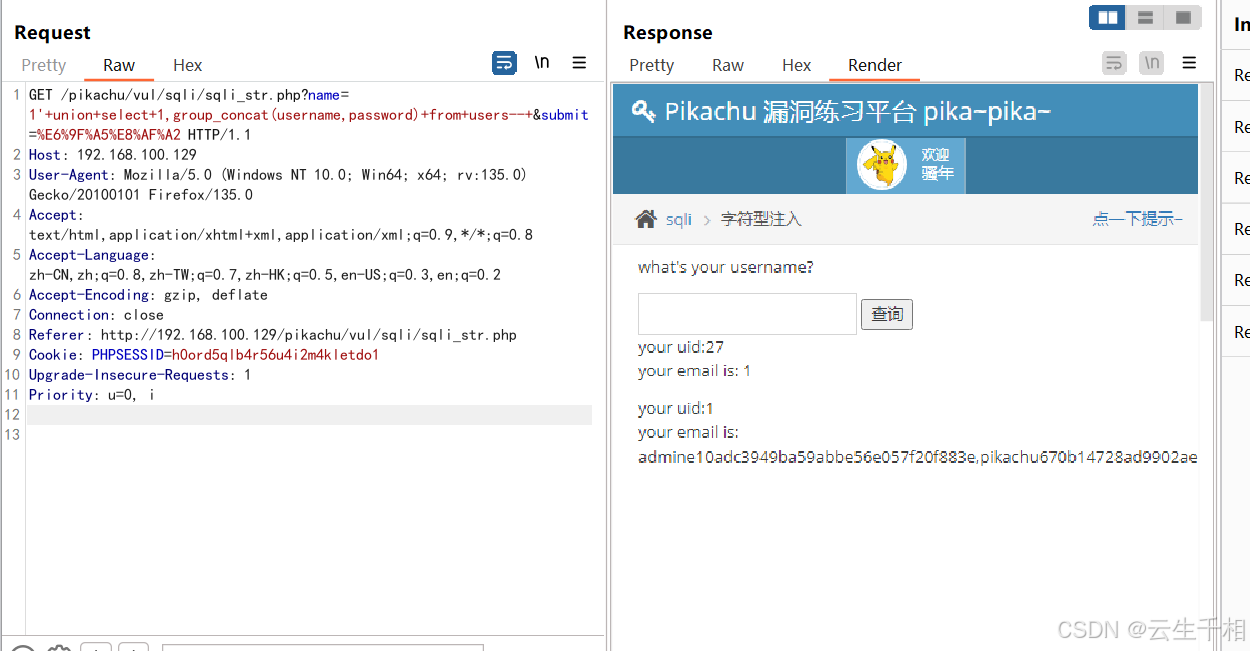Click the home icon in breadcrumb
The width and height of the screenshot is (1250, 651).
pos(646,219)
